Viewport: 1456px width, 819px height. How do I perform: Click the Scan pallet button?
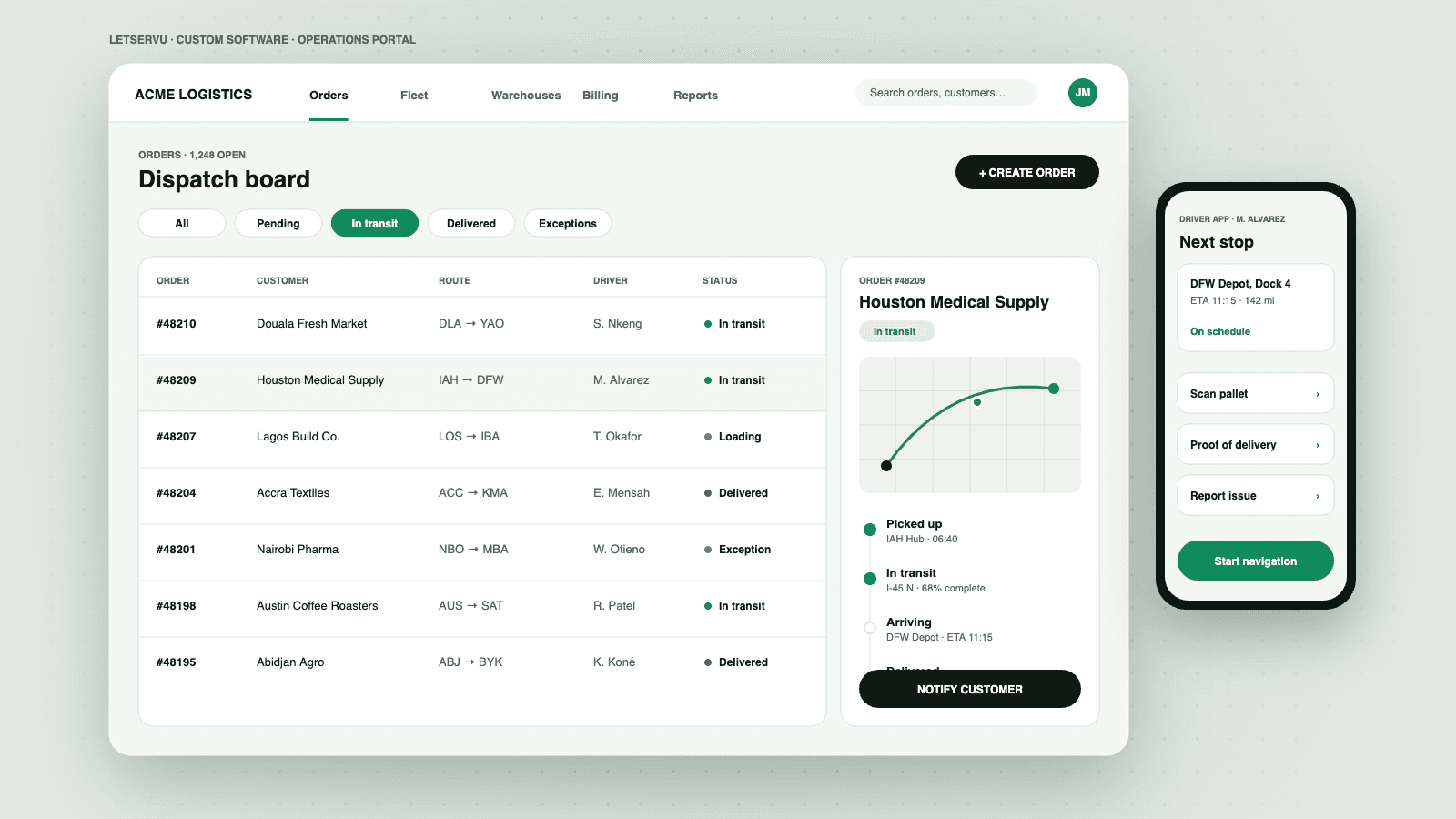[1256, 393]
